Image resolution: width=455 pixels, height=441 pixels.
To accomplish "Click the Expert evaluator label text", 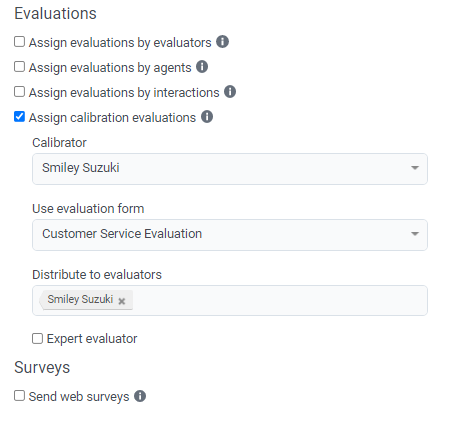I will coord(92,339).
